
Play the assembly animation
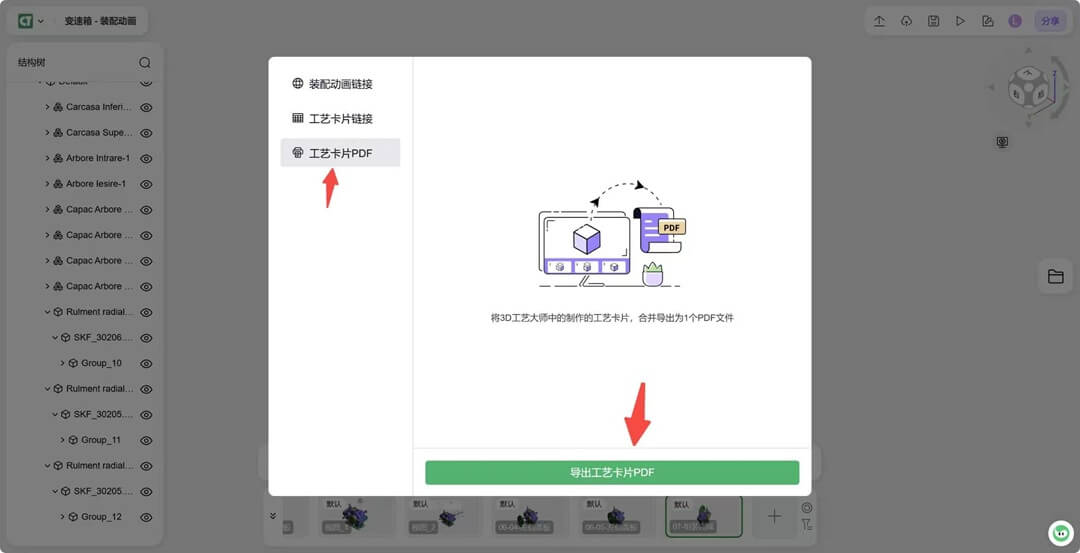[960, 21]
